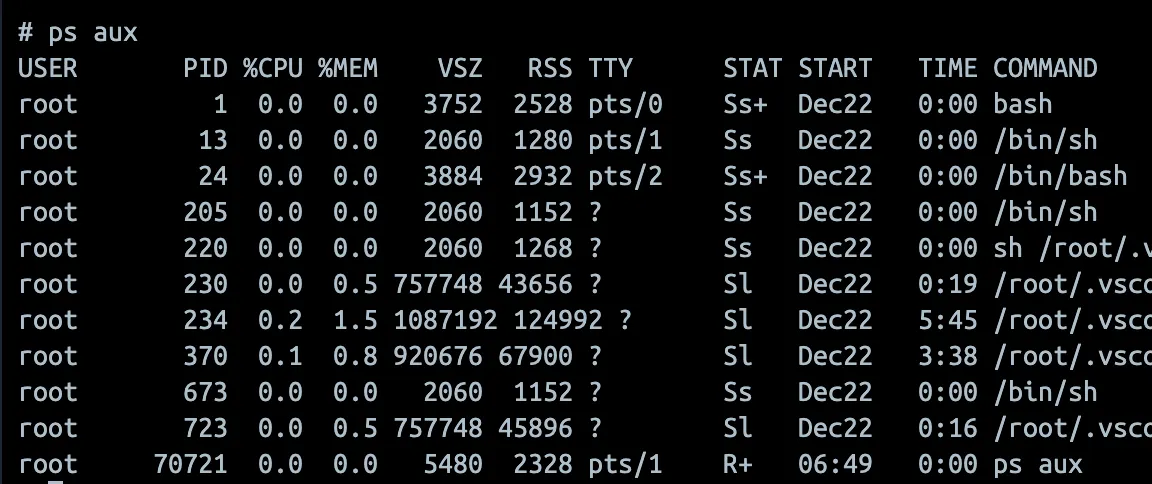Click RSS value 1268
The width and height of the screenshot is (1152, 484).
543,248
